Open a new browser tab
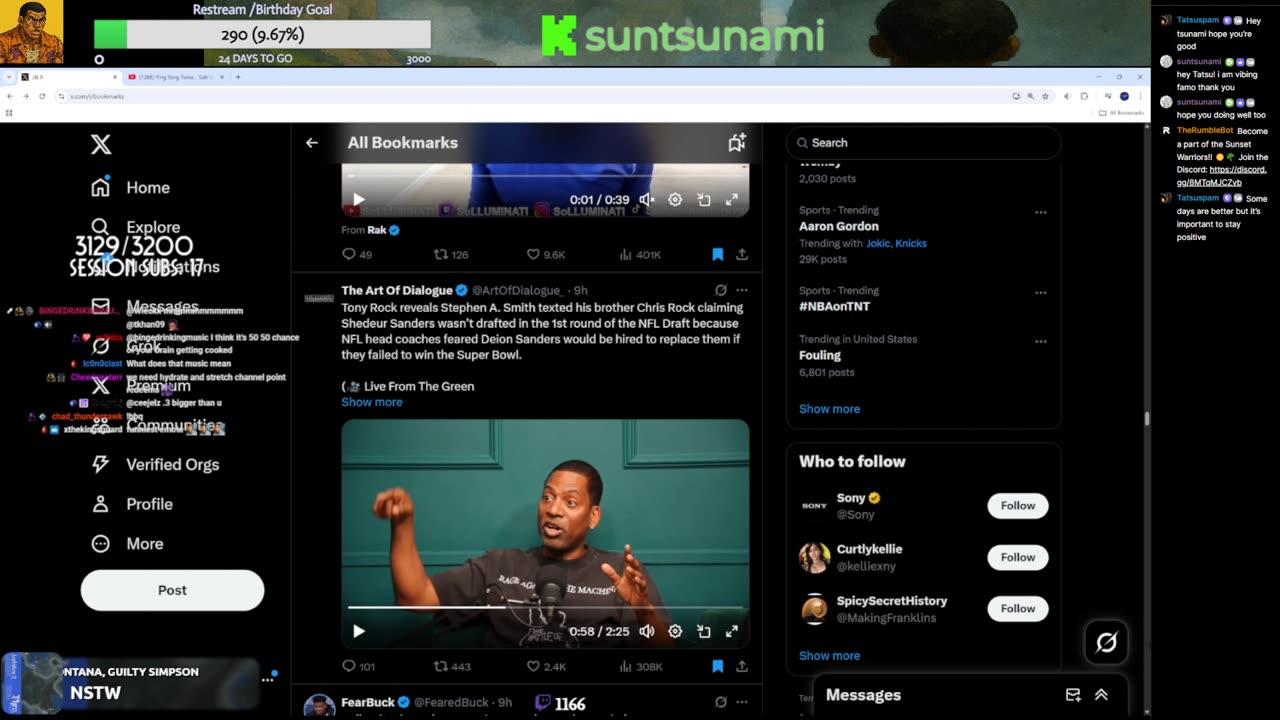1280x720 pixels. point(237,77)
